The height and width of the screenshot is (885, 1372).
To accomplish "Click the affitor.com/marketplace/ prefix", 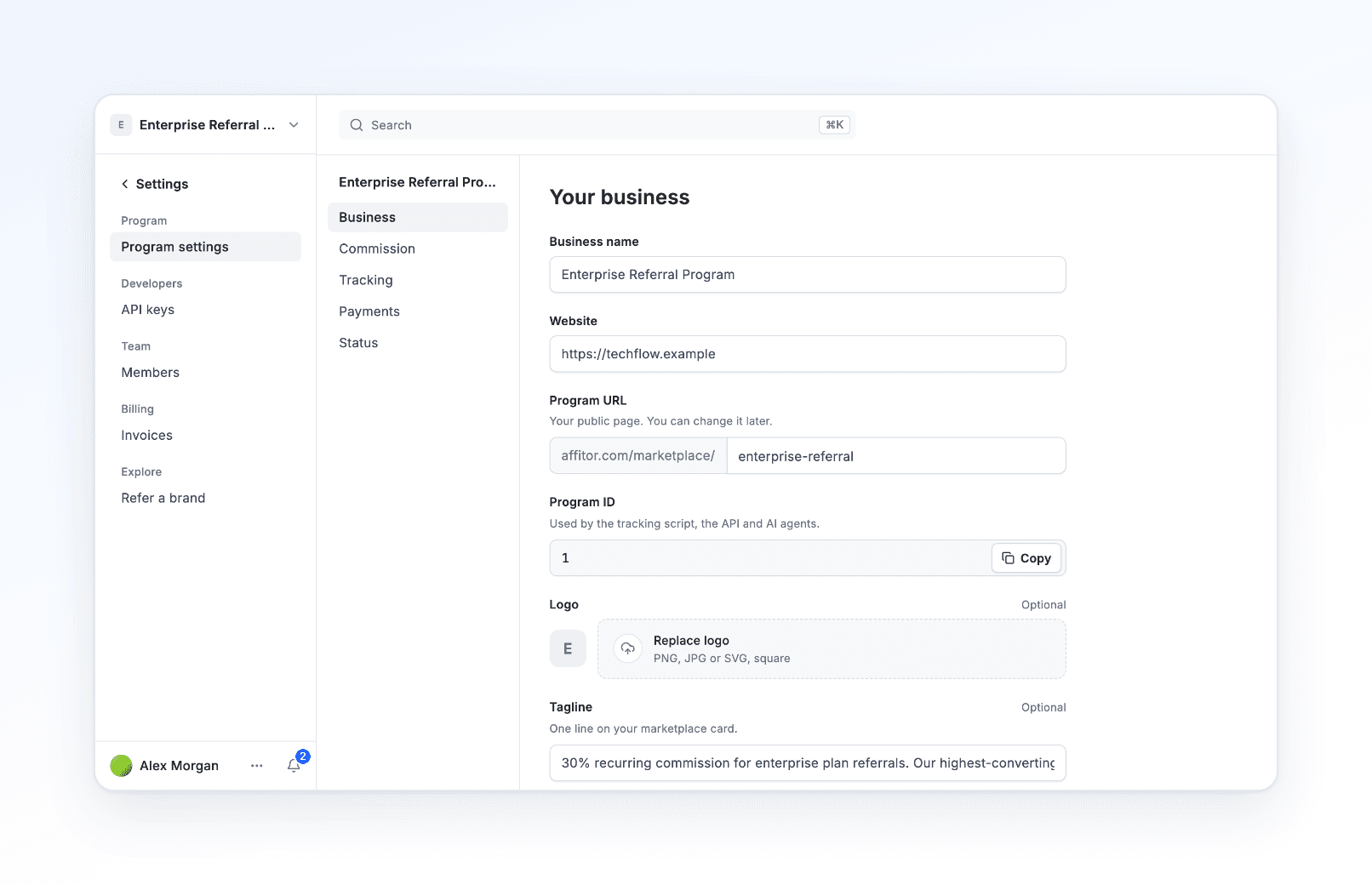I will [x=638, y=456].
